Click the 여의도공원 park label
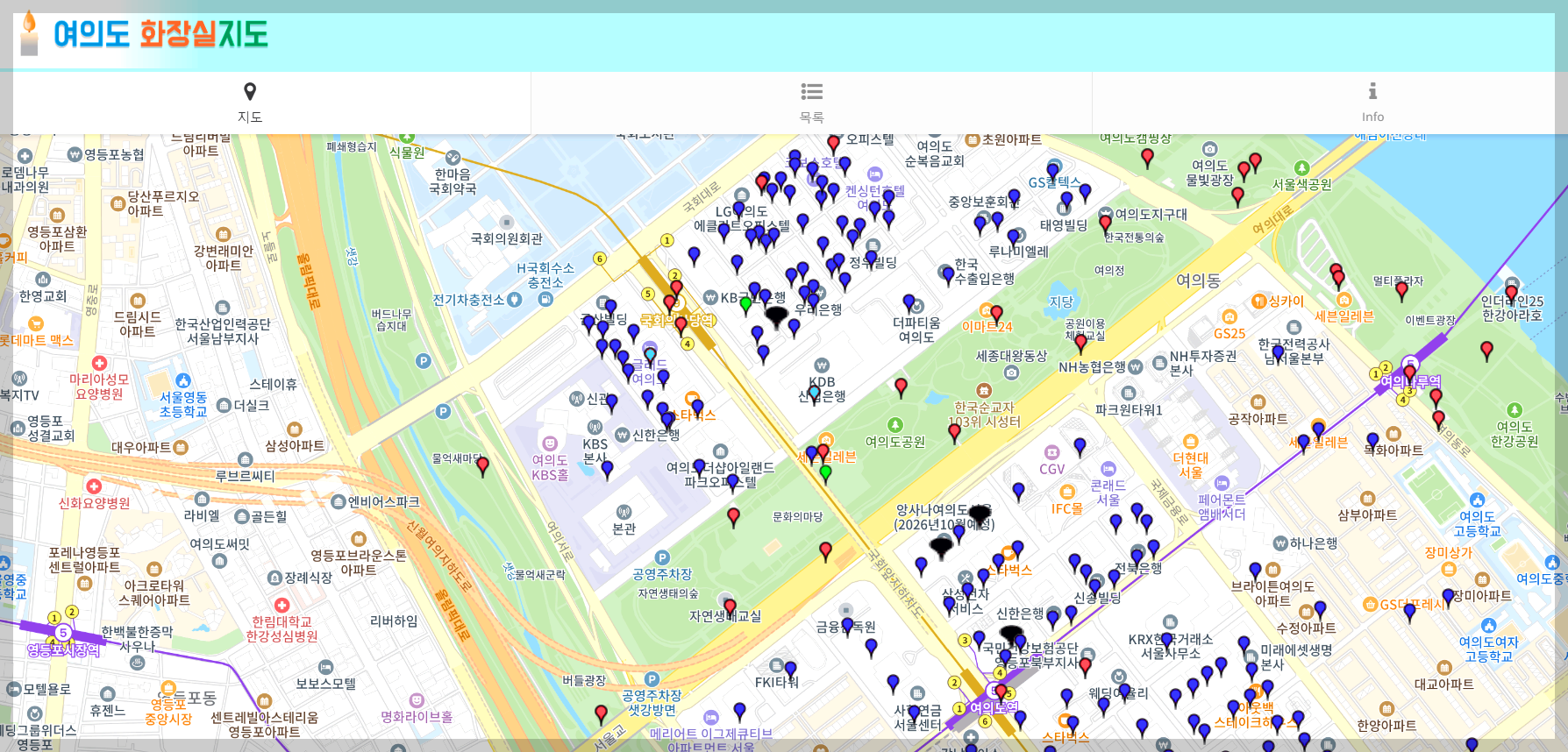The height and width of the screenshot is (752, 1568). click(x=895, y=442)
